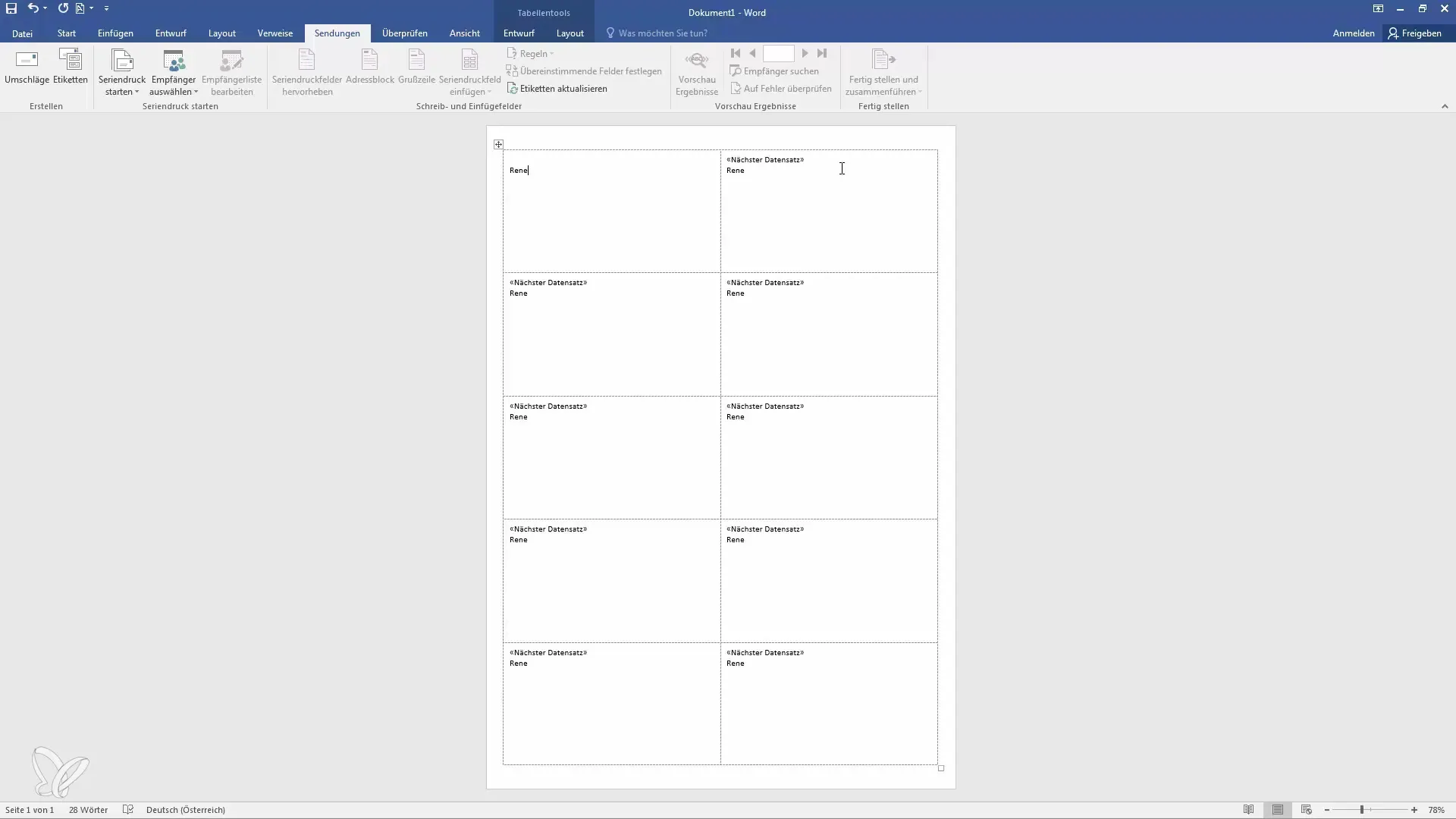Open Fertig stellen und zusammenführen dropdown
The width and height of the screenshot is (1456, 819).
coord(883,73)
